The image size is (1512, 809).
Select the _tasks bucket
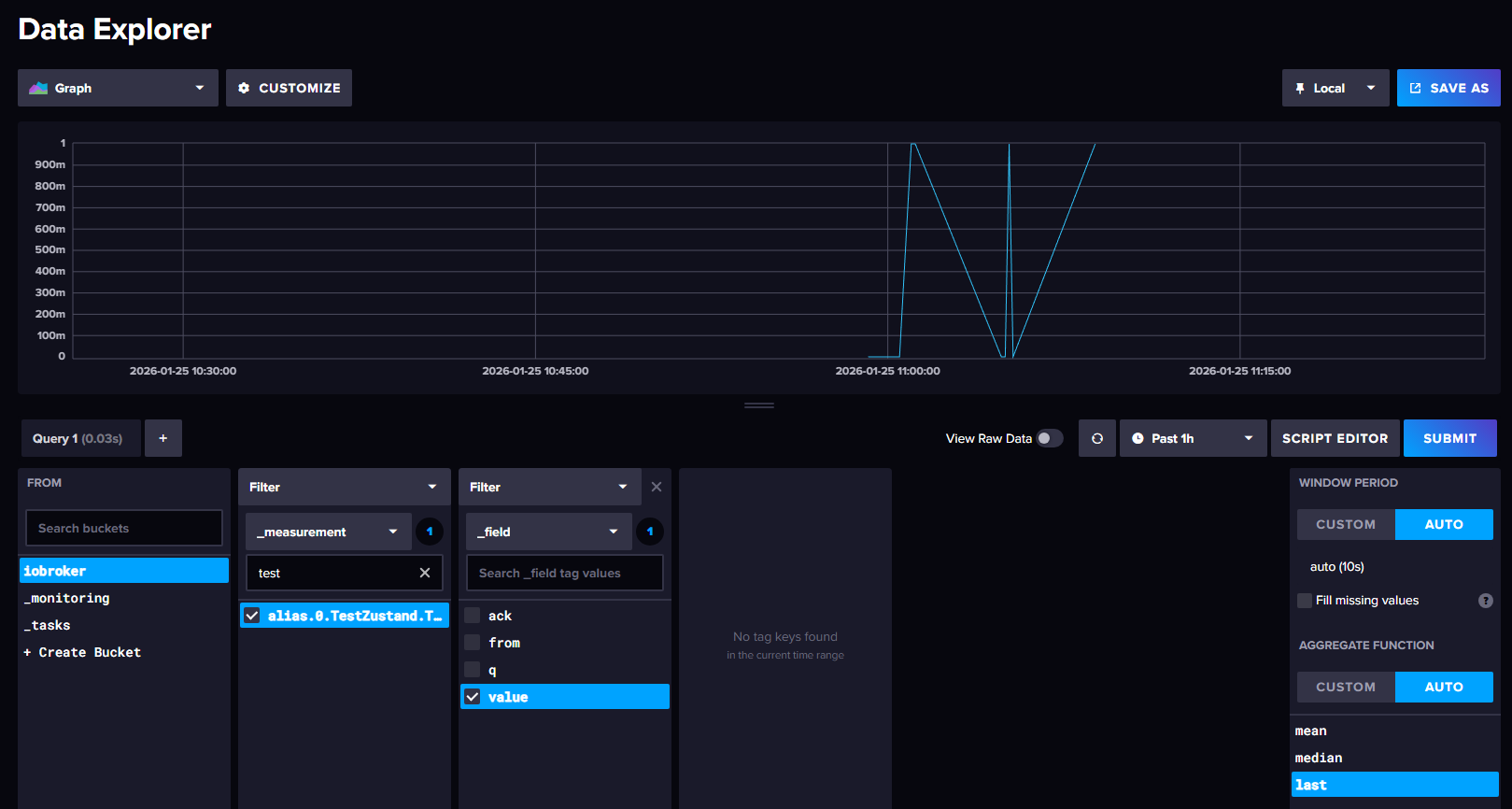tap(124, 625)
